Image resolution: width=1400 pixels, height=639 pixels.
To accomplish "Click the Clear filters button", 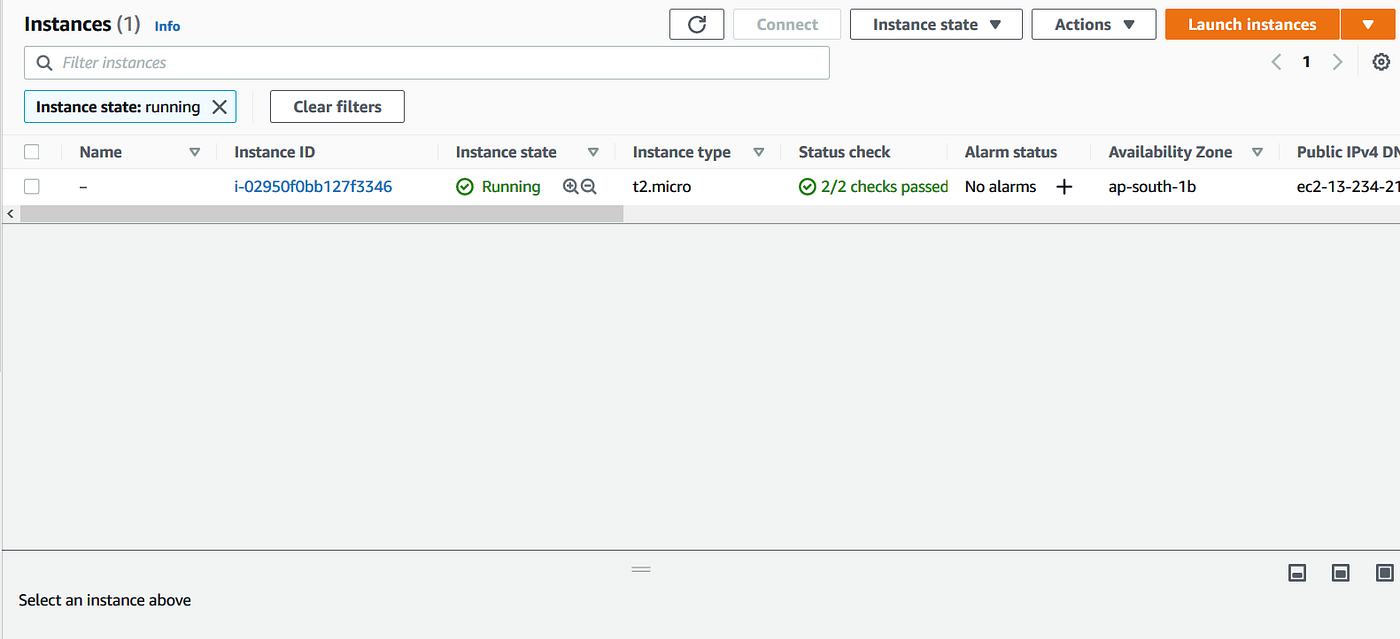I will (337, 107).
